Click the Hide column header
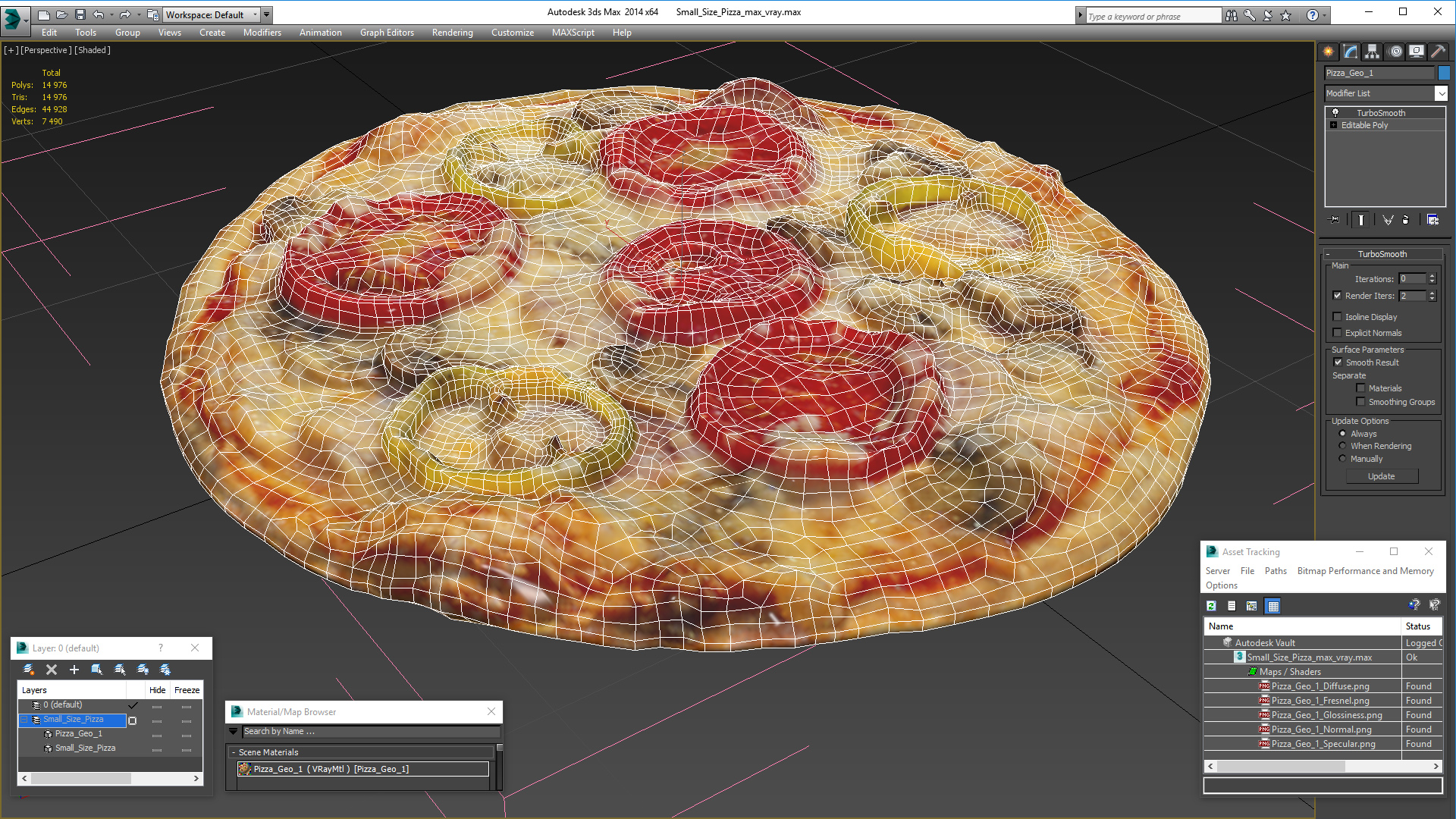This screenshot has height=819, width=1456. (157, 690)
